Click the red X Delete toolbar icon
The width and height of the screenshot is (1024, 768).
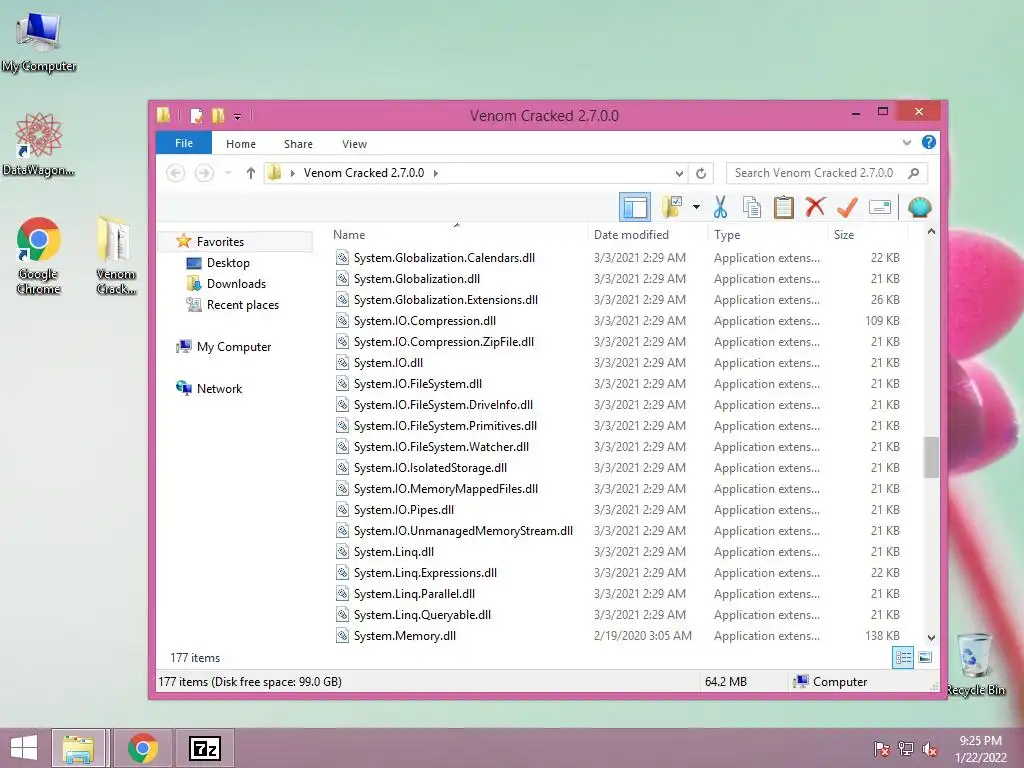(x=815, y=207)
